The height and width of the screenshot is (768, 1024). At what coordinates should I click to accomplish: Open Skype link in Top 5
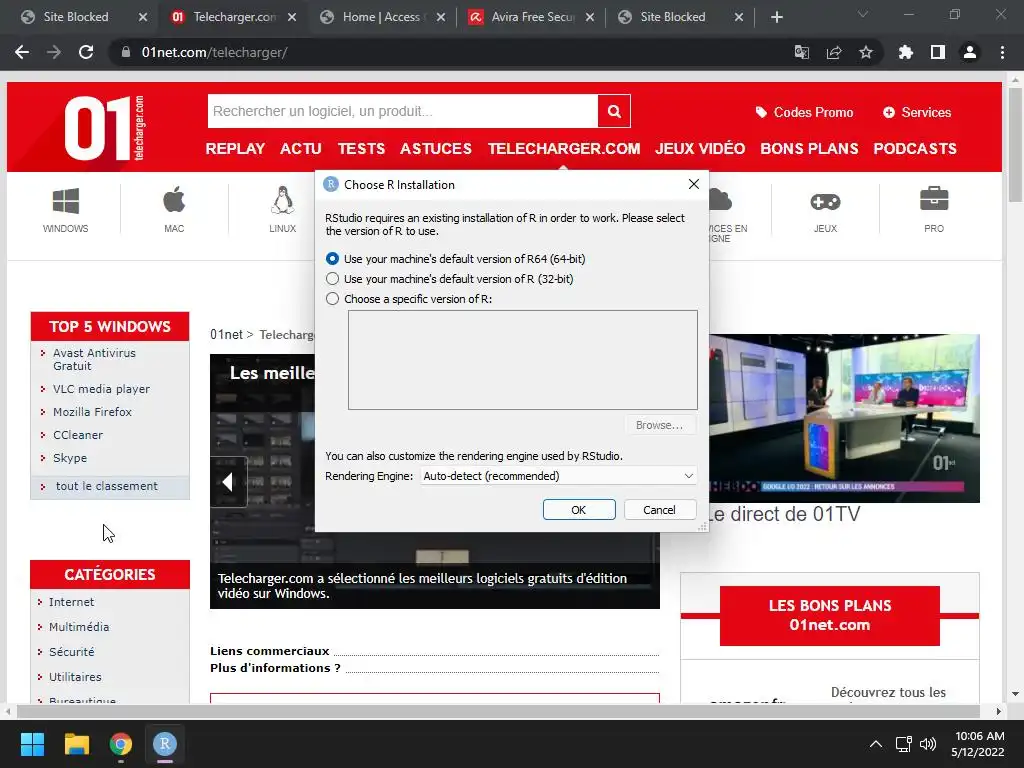70,458
